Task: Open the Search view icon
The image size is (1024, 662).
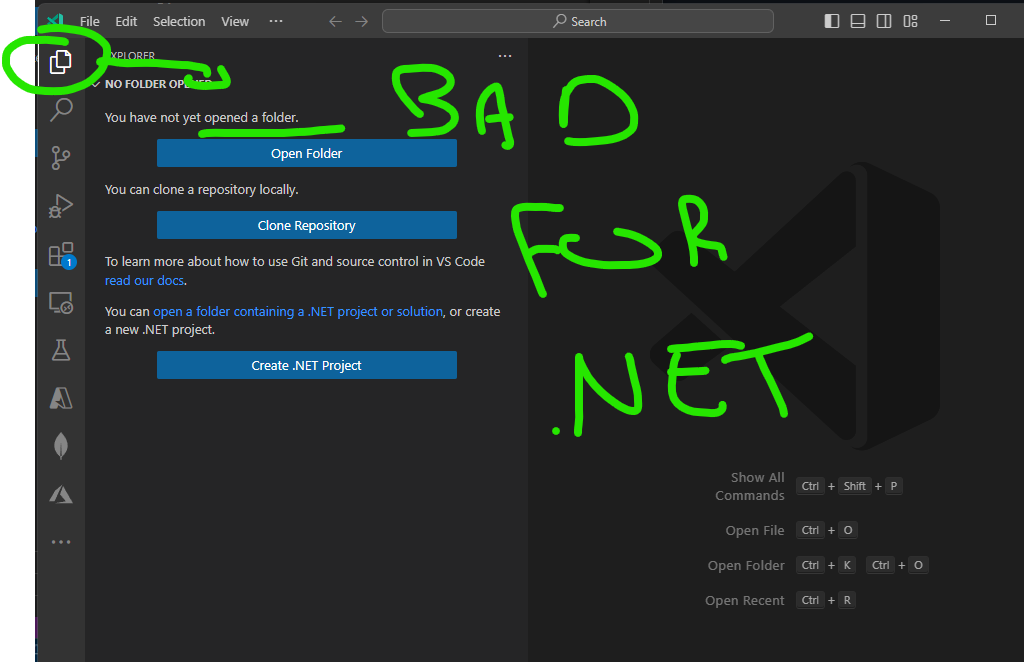Action: (x=61, y=110)
